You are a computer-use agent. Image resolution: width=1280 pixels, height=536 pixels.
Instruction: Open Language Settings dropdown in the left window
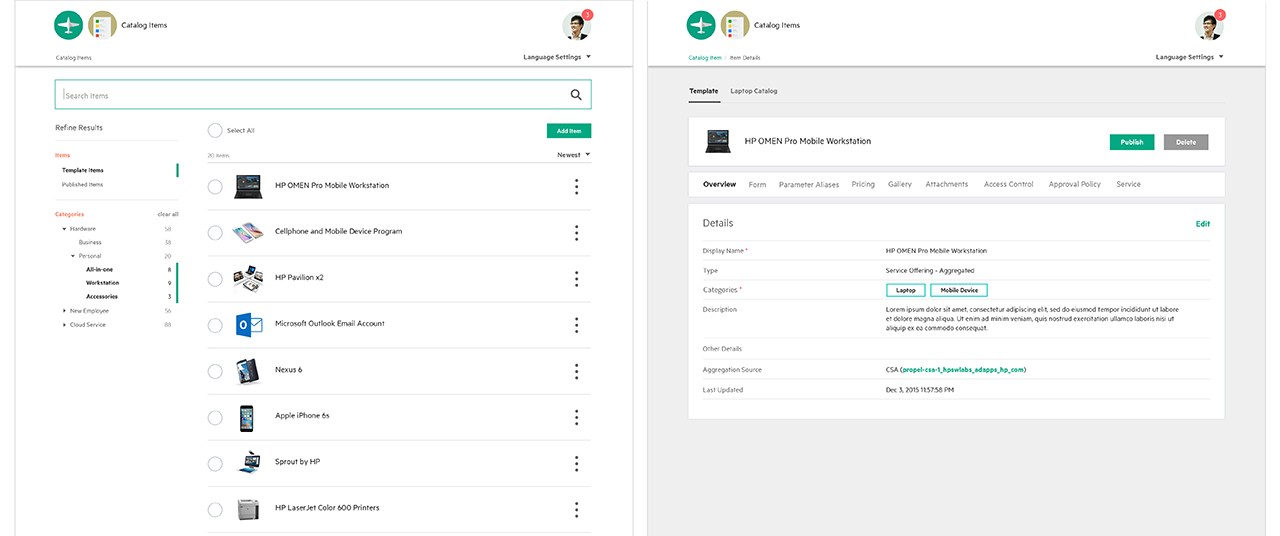click(x=557, y=57)
